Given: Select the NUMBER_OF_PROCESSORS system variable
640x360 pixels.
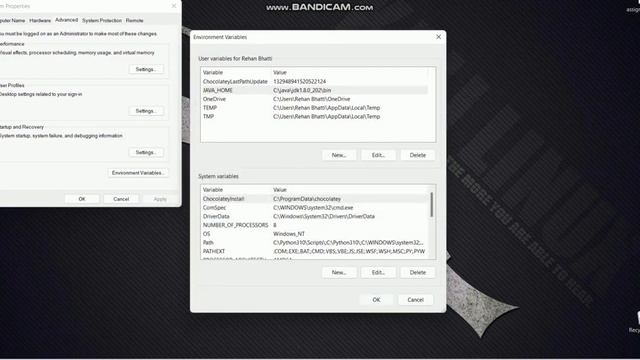Looking at the screenshot, I should pos(315,225).
